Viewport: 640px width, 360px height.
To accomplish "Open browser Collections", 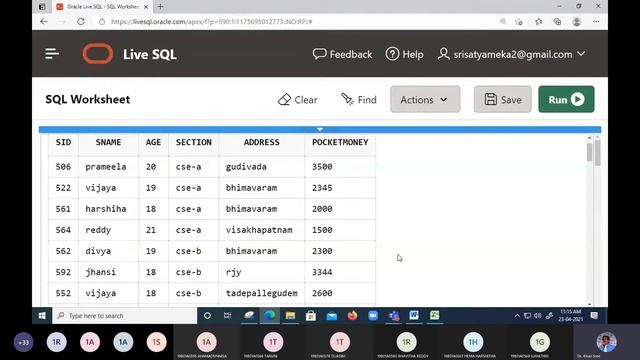I will 558,22.
